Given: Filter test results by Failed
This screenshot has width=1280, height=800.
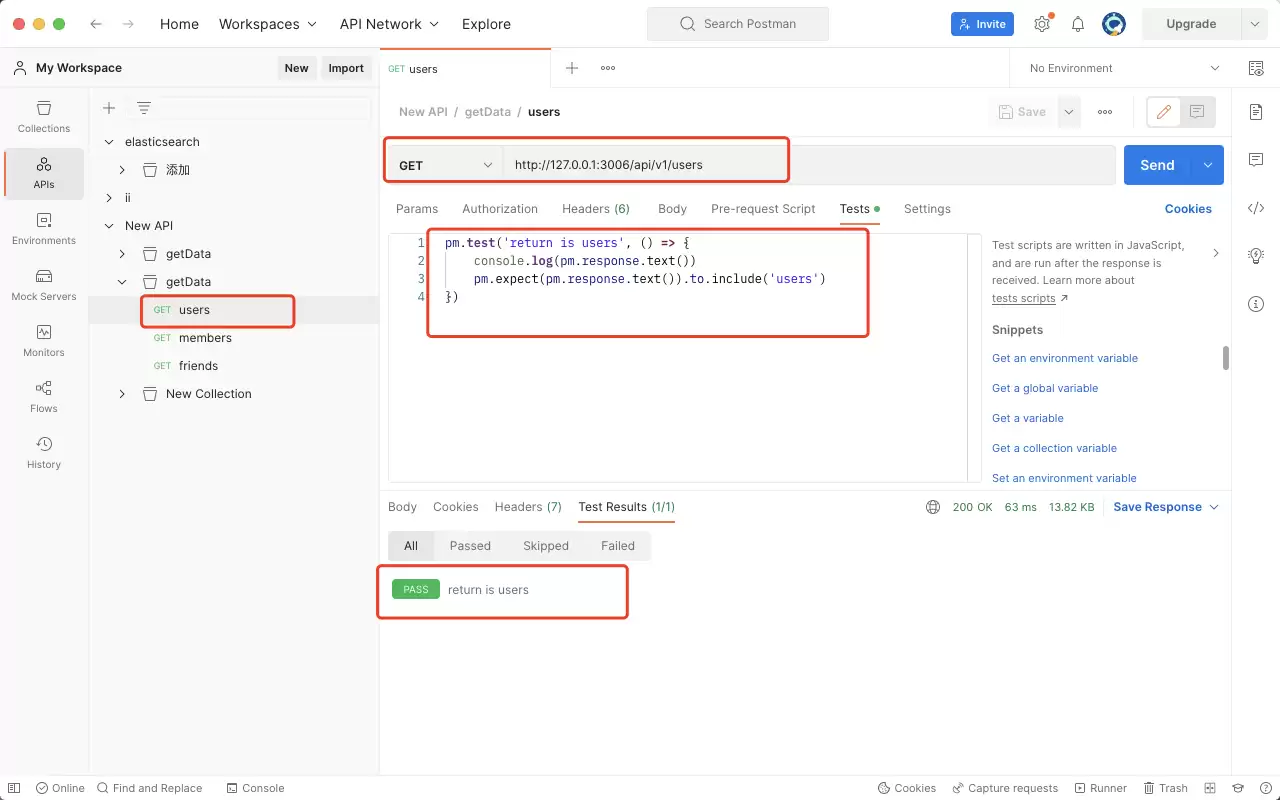Looking at the screenshot, I should click(x=618, y=546).
